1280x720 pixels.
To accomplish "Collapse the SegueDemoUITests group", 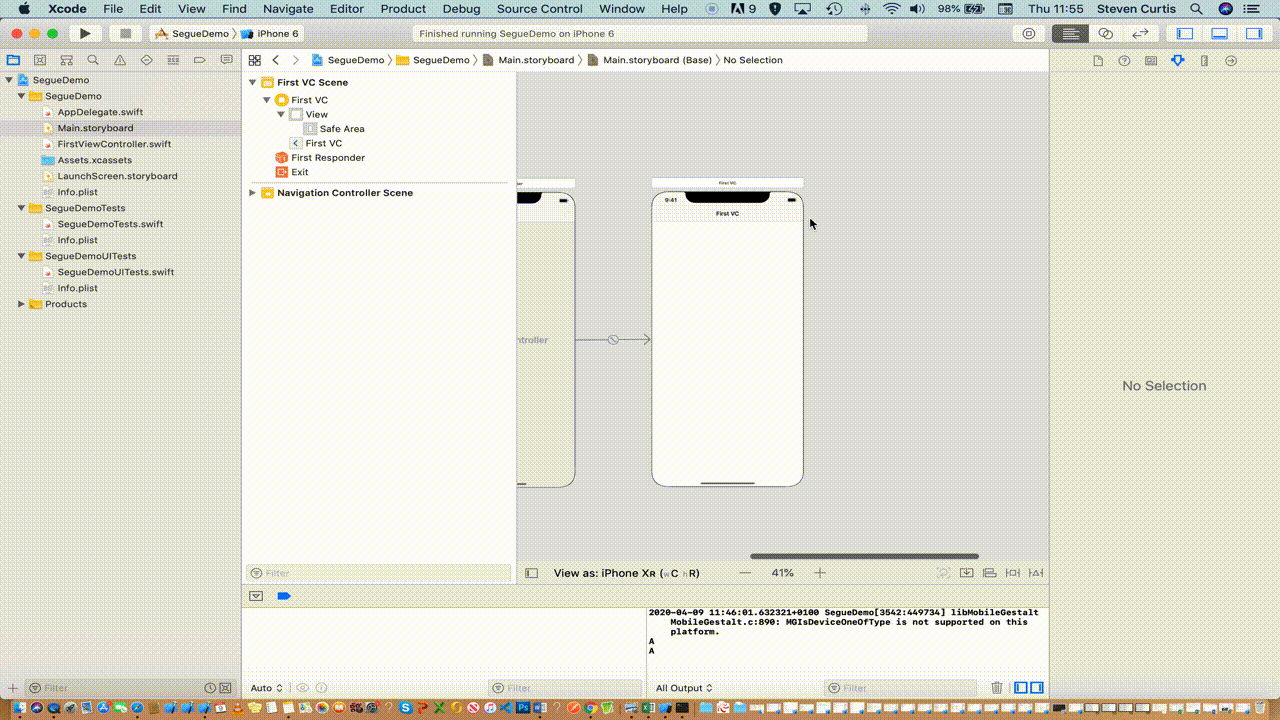I will pyautogui.click(x=21, y=256).
